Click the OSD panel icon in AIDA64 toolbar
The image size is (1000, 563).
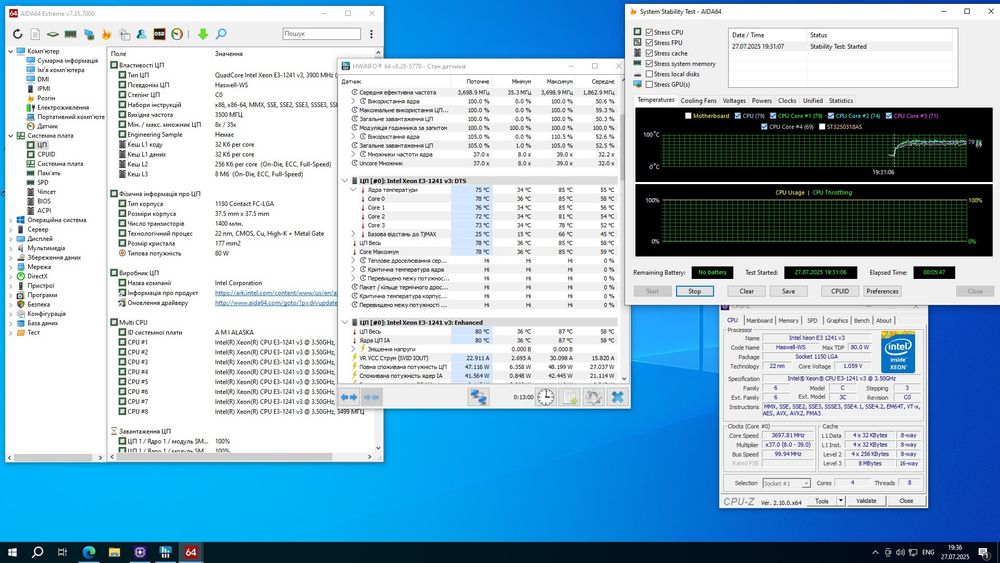click(159, 34)
